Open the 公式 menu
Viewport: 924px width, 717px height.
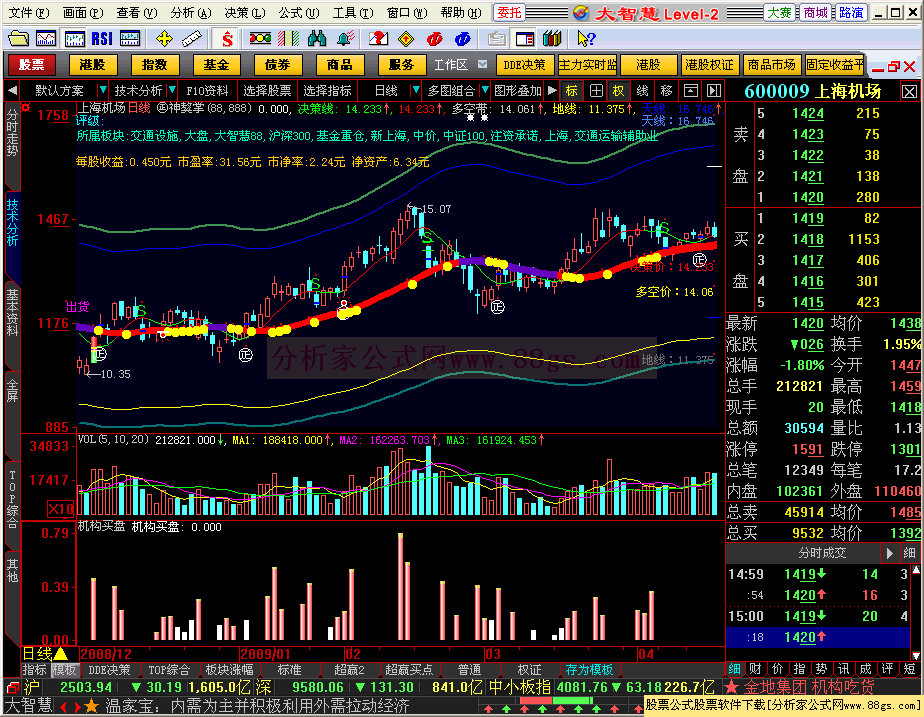(298, 13)
